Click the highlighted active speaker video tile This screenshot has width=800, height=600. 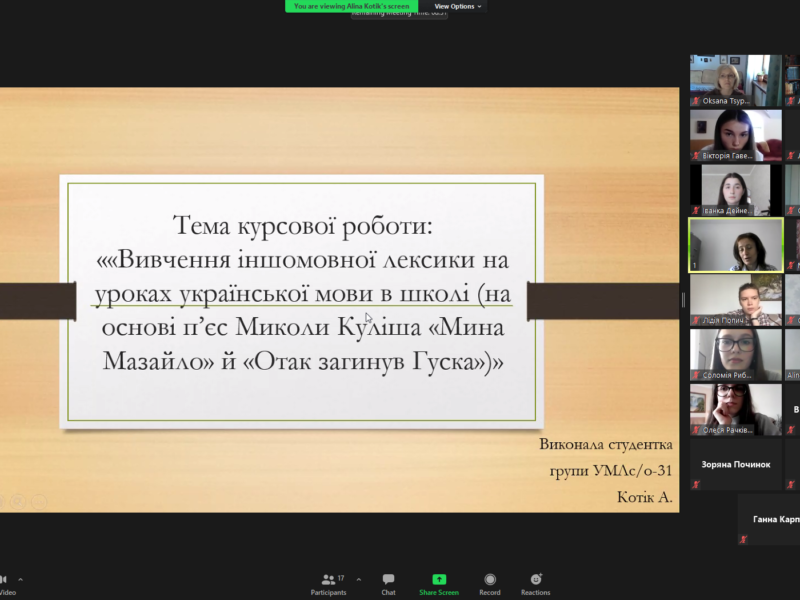(x=735, y=245)
